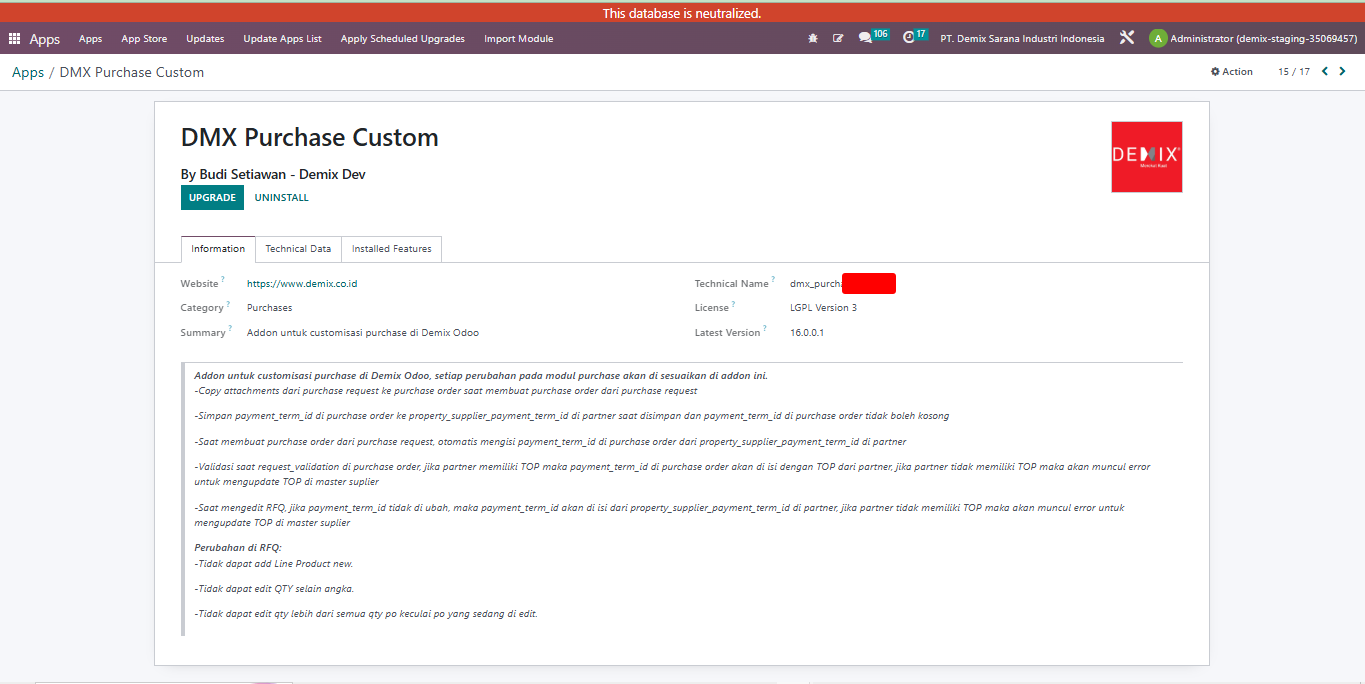Open conversations icon with 106 badge

point(873,37)
